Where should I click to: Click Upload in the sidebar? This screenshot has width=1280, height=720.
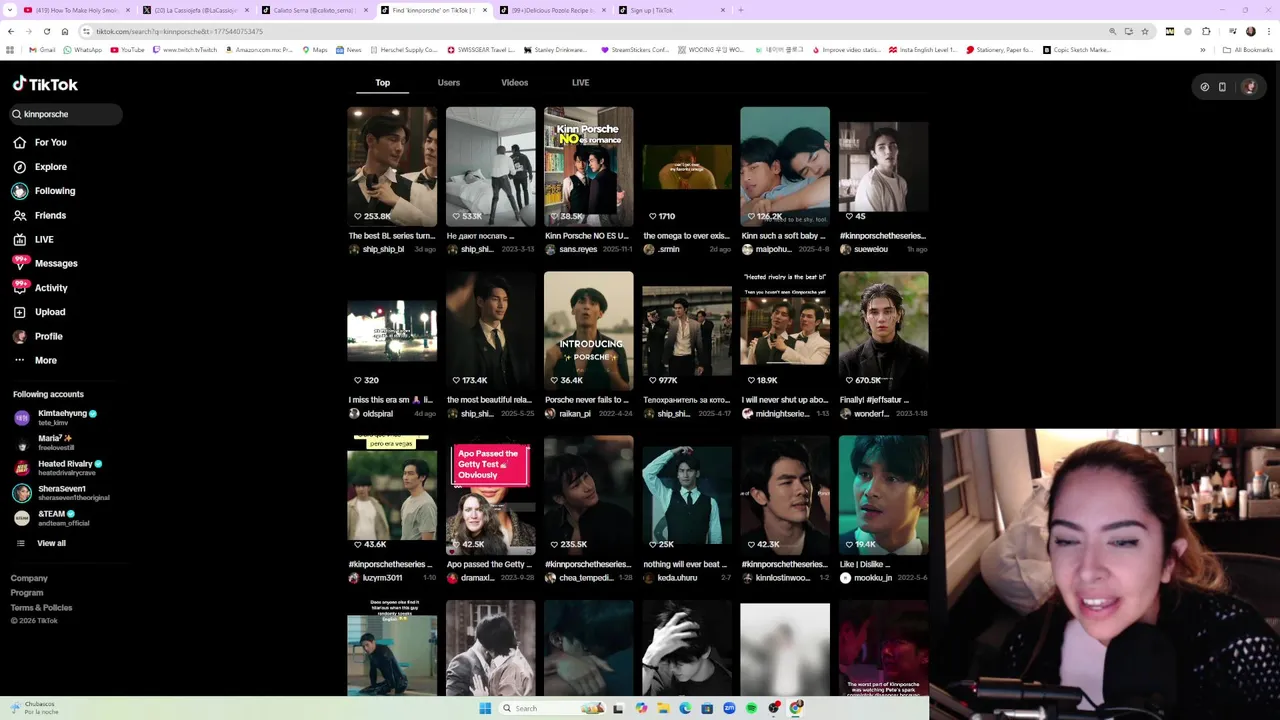coord(39,312)
